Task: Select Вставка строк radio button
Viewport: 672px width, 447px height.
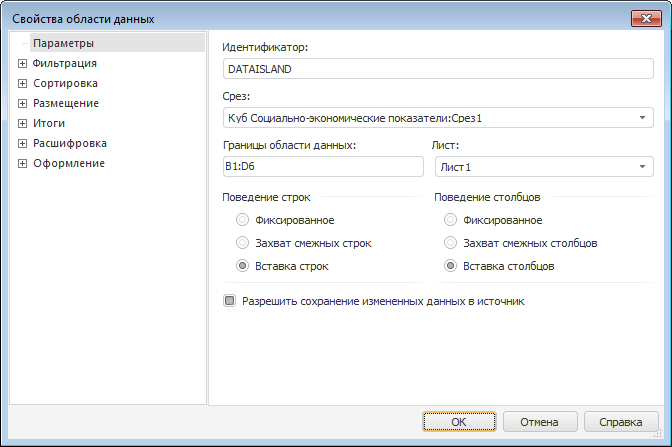Action: point(242,266)
